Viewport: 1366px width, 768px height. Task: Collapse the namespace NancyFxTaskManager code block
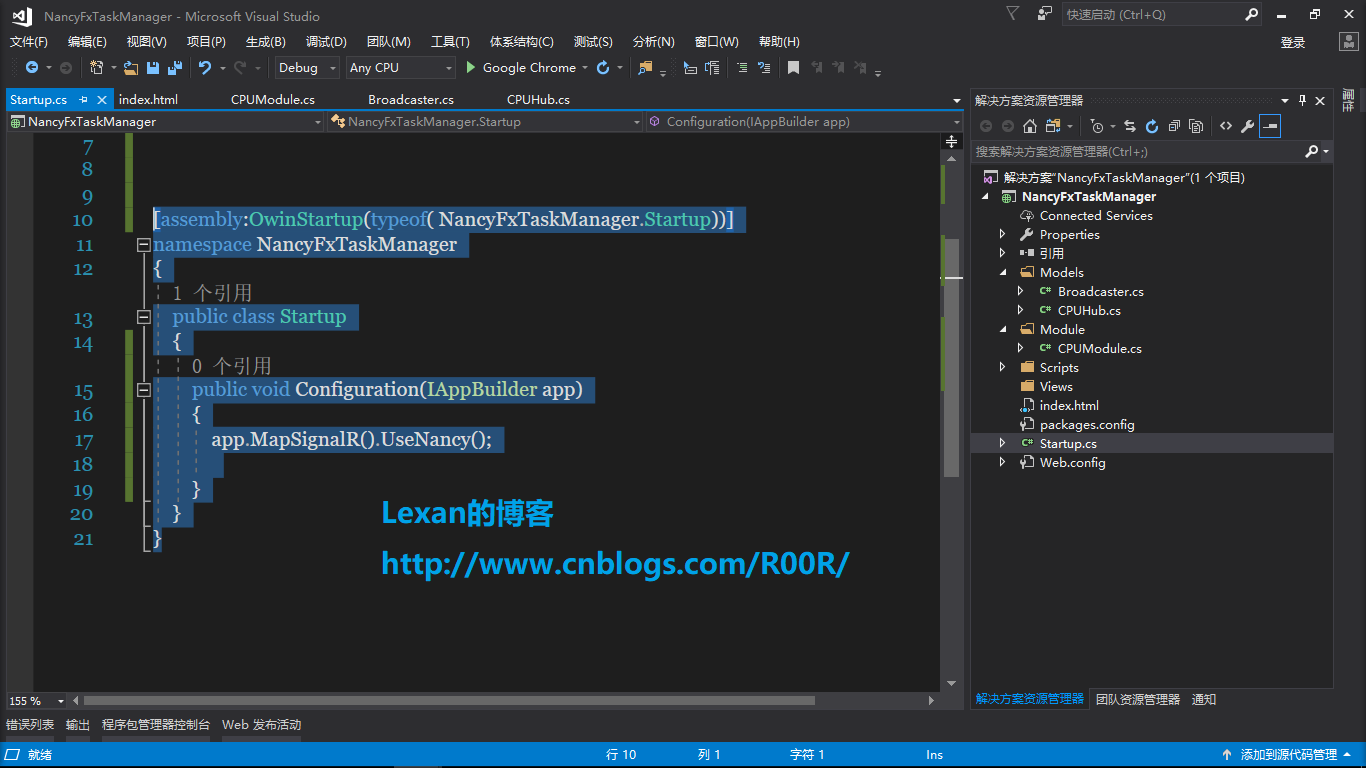pos(143,245)
